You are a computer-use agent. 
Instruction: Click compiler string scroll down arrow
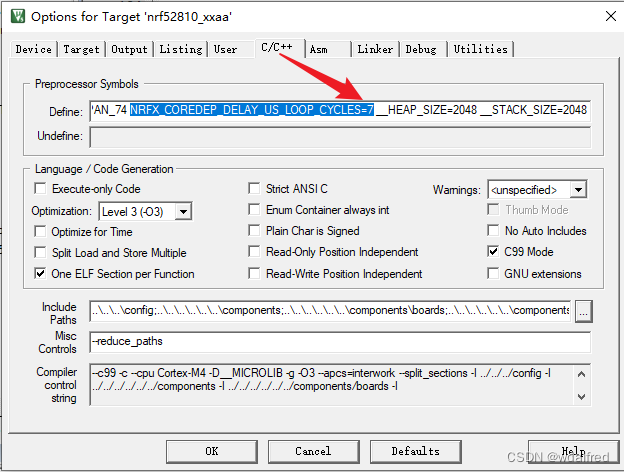[x=581, y=396]
